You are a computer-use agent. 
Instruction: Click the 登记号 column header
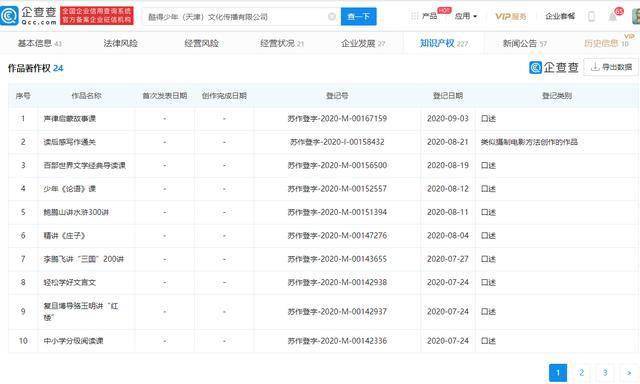tap(337, 95)
